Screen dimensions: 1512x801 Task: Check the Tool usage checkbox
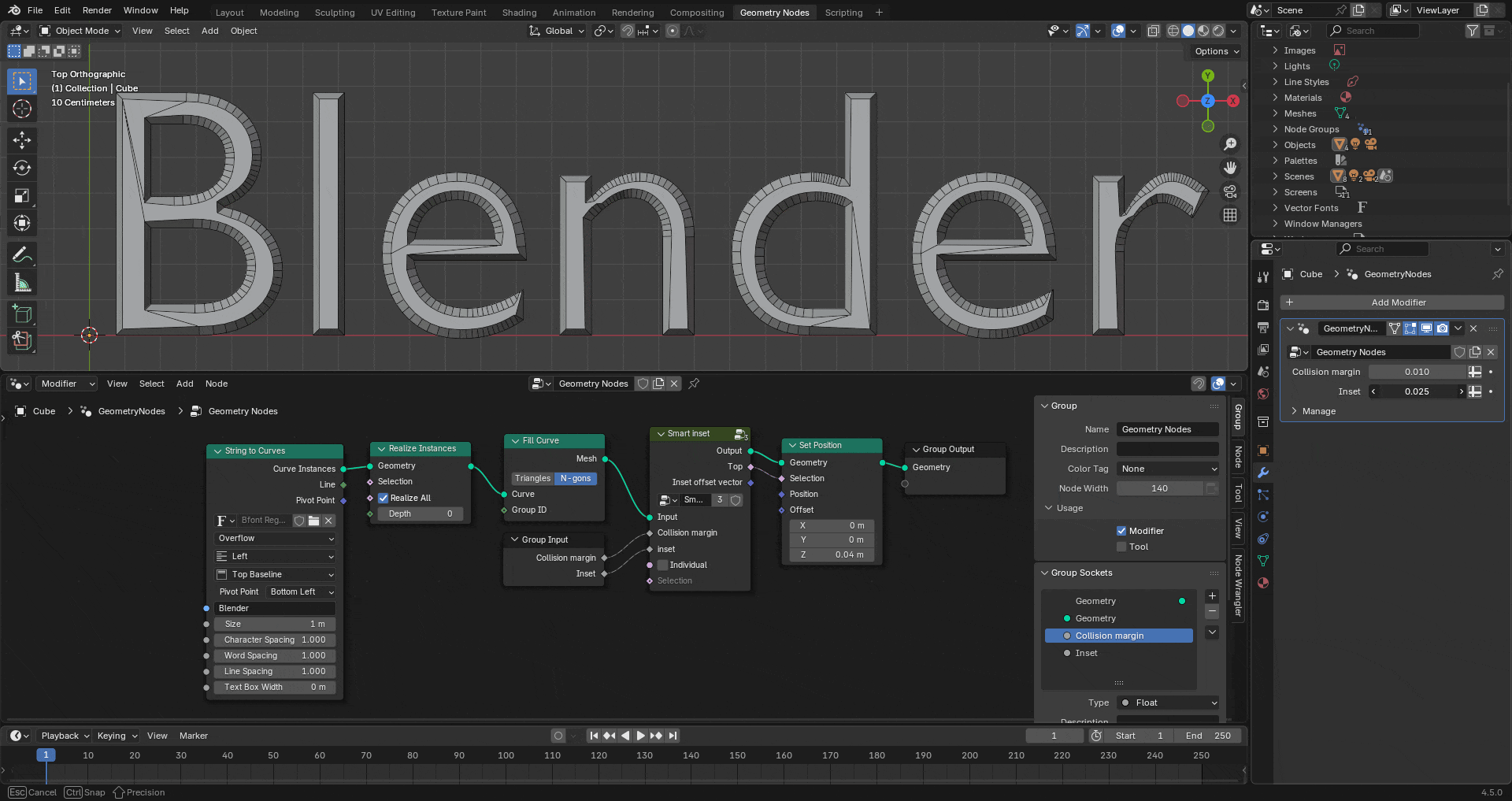click(x=1121, y=547)
